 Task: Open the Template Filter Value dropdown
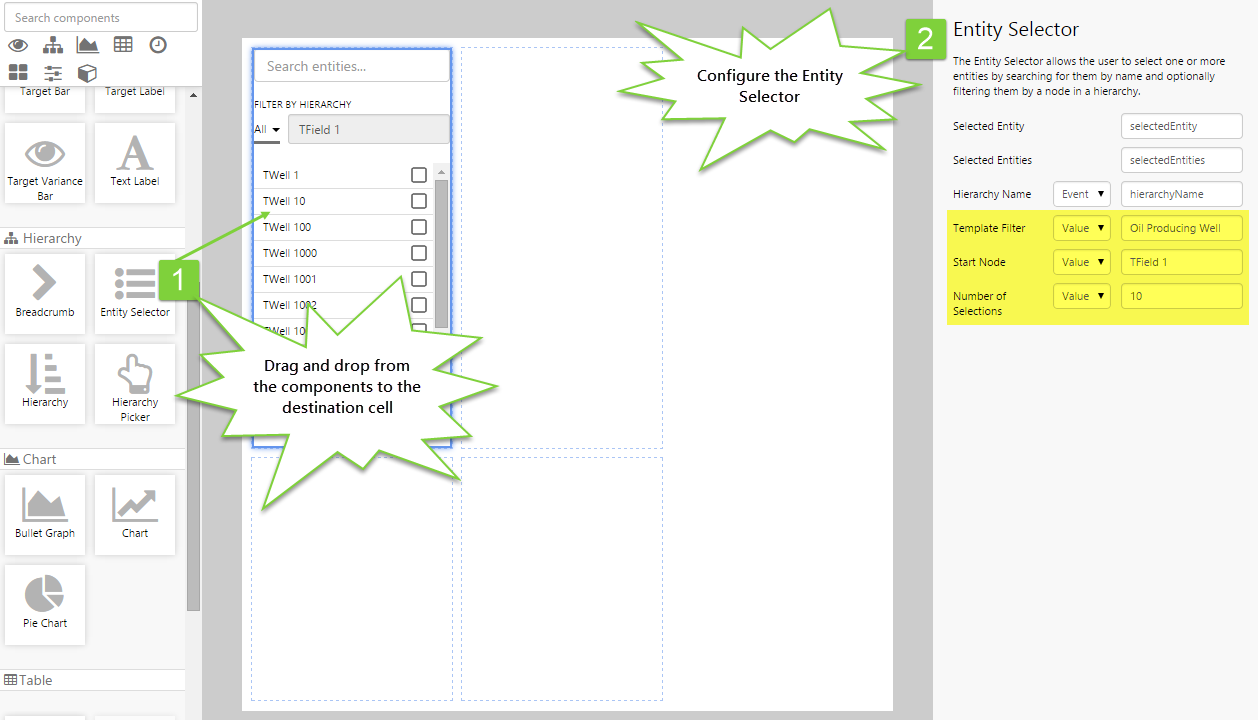tap(1081, 228)
